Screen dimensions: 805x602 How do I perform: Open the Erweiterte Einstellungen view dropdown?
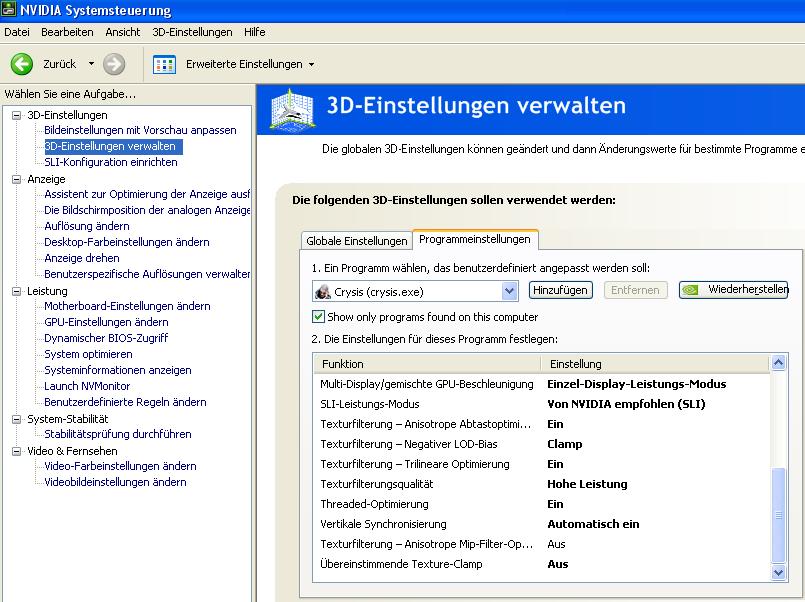click(311, 65)
